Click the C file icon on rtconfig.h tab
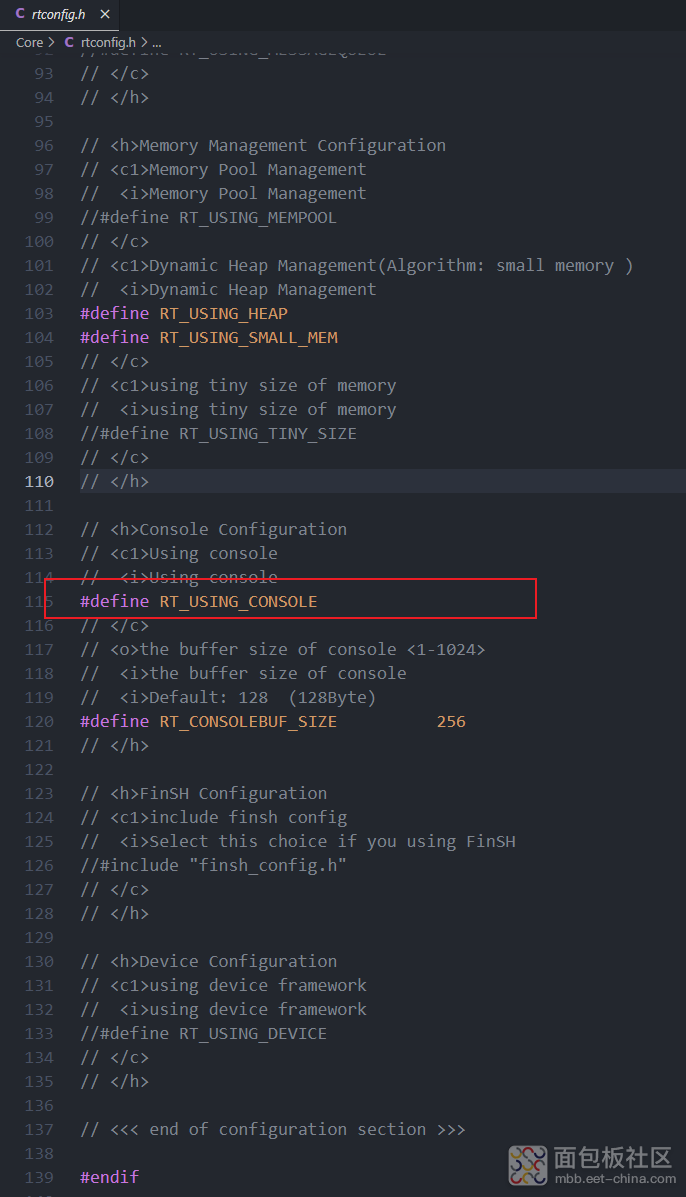Screen dimensions: 686x1197 (20, 14)
